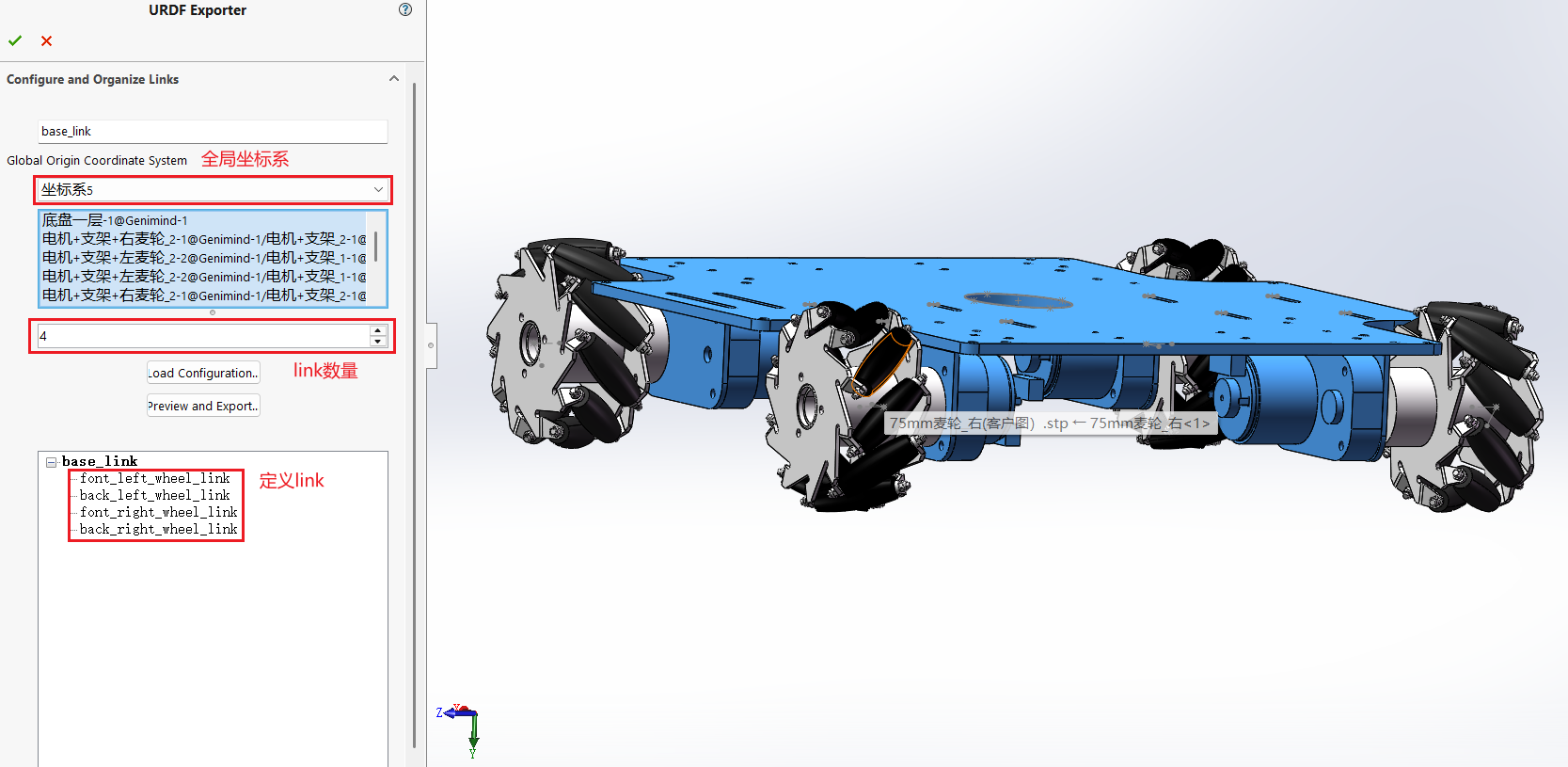The width and height of the screenshot is (1568, 767).
Task: Collapse the base_link tree node
Action: pos(51,462)
